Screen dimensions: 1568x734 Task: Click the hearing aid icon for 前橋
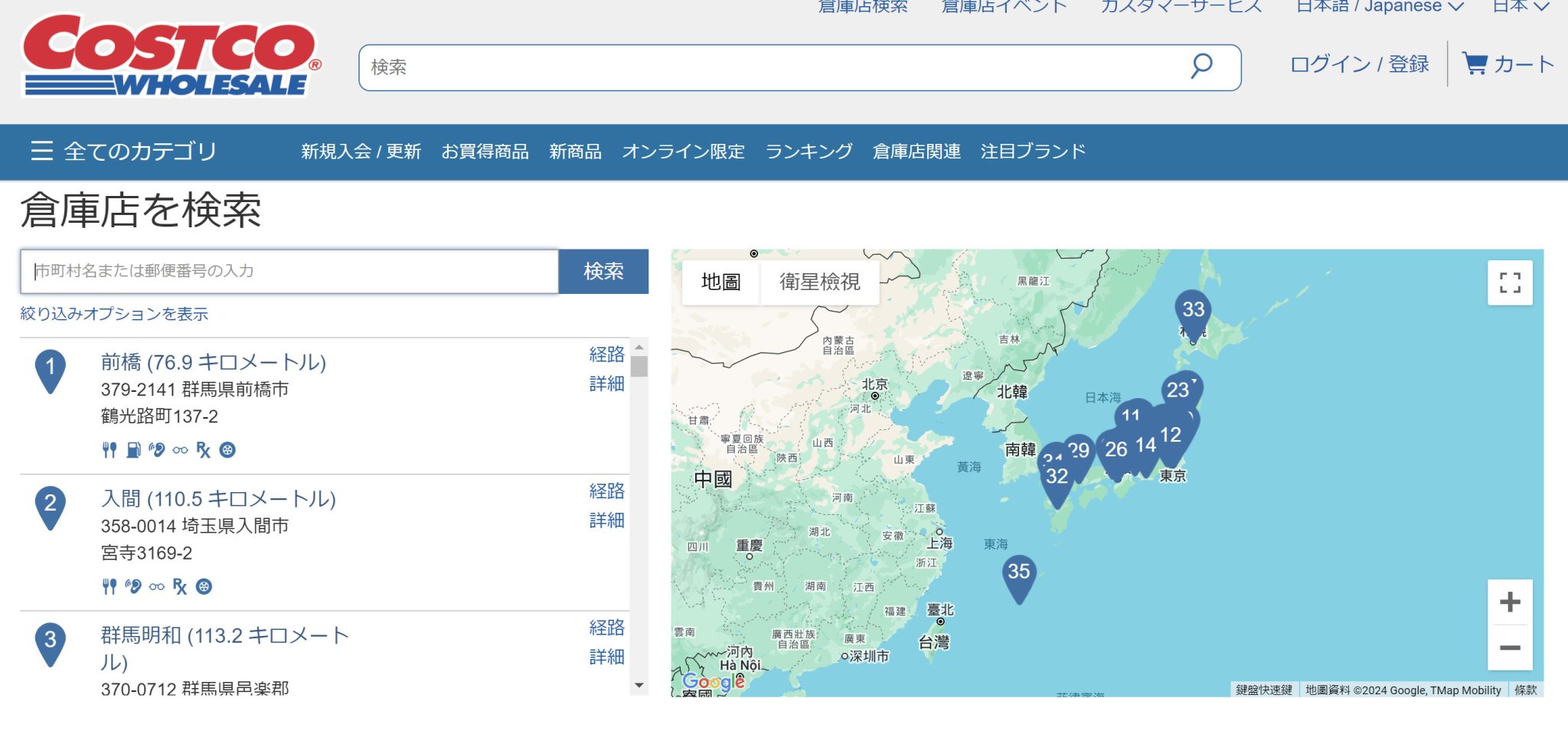[x=157, y=450]
